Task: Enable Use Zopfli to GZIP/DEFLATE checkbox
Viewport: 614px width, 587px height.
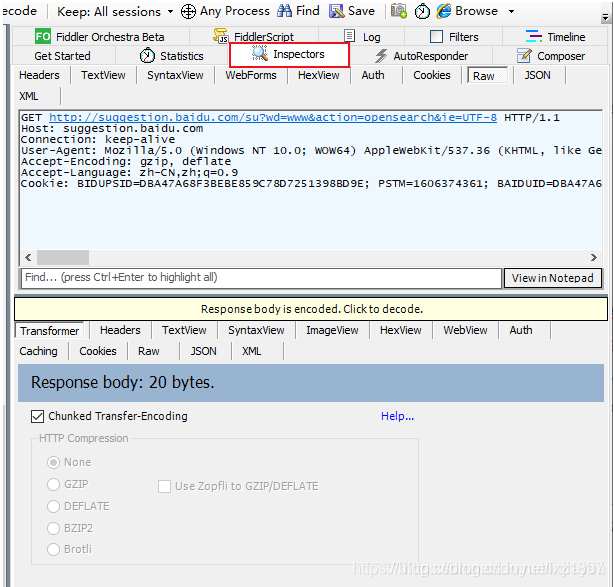Action: point(164,486)
